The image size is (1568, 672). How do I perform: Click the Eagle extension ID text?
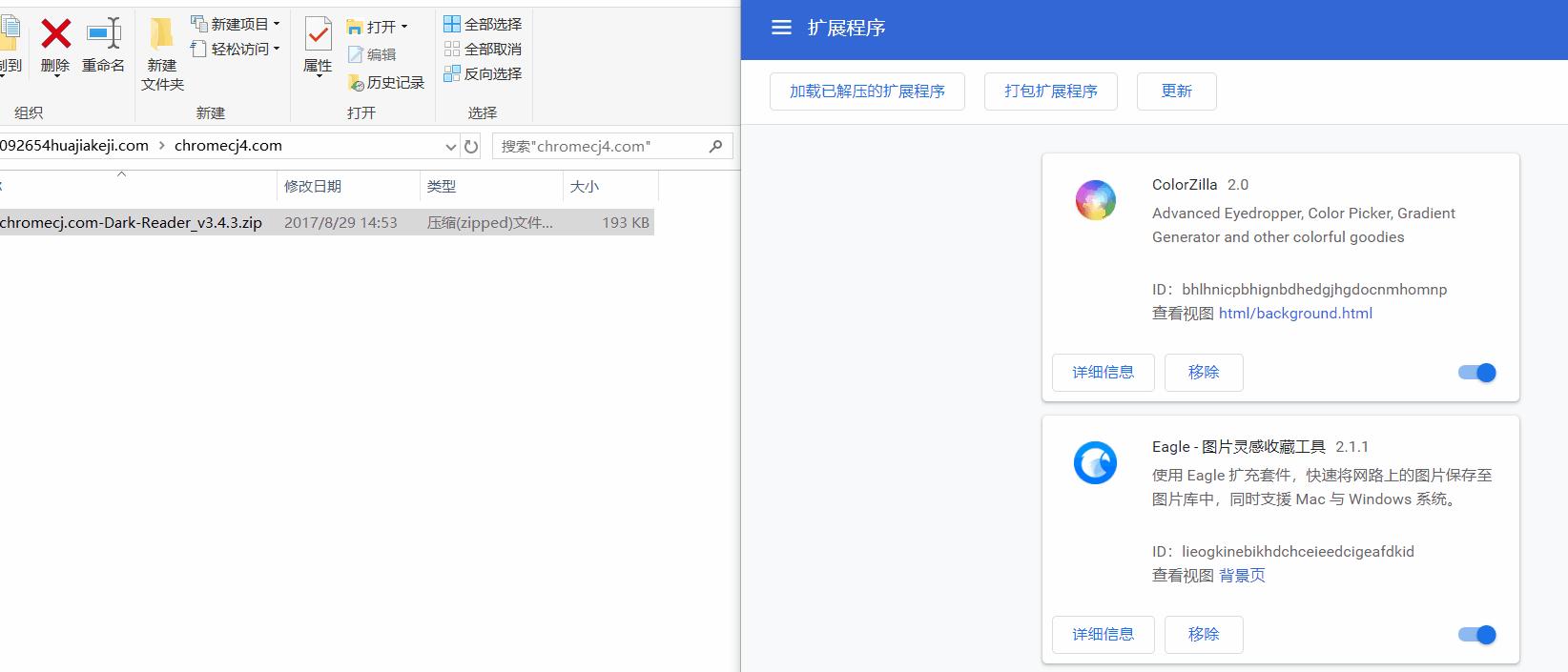tap(1283, 552)
